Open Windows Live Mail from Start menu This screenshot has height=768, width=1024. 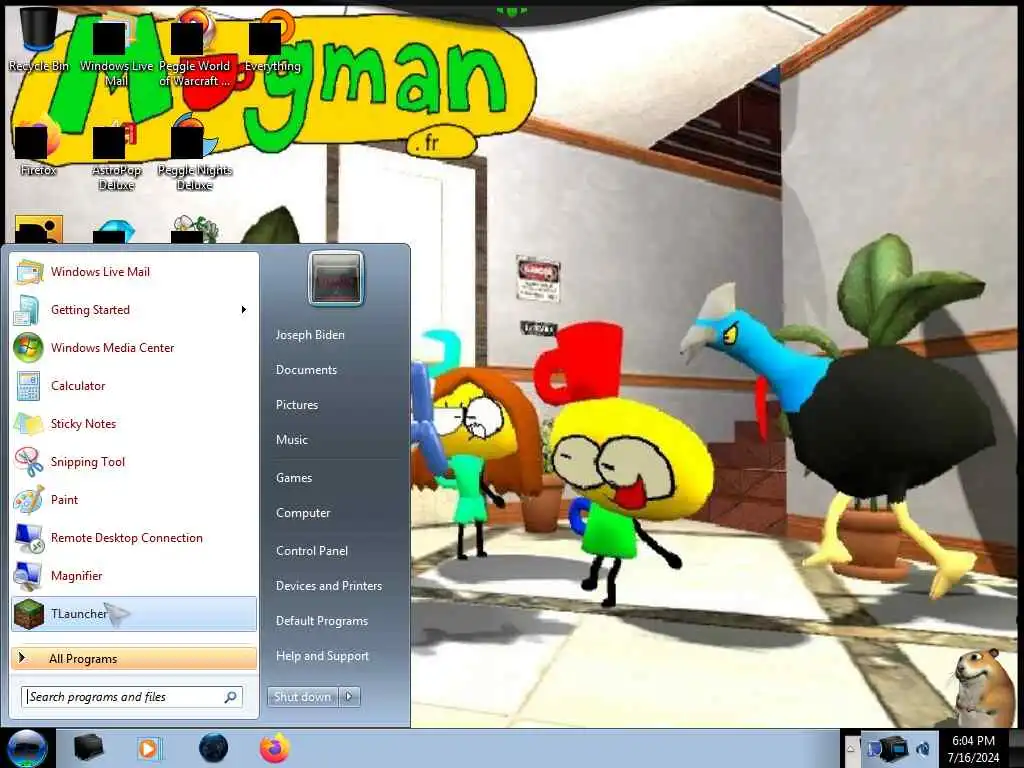[134, 272]
